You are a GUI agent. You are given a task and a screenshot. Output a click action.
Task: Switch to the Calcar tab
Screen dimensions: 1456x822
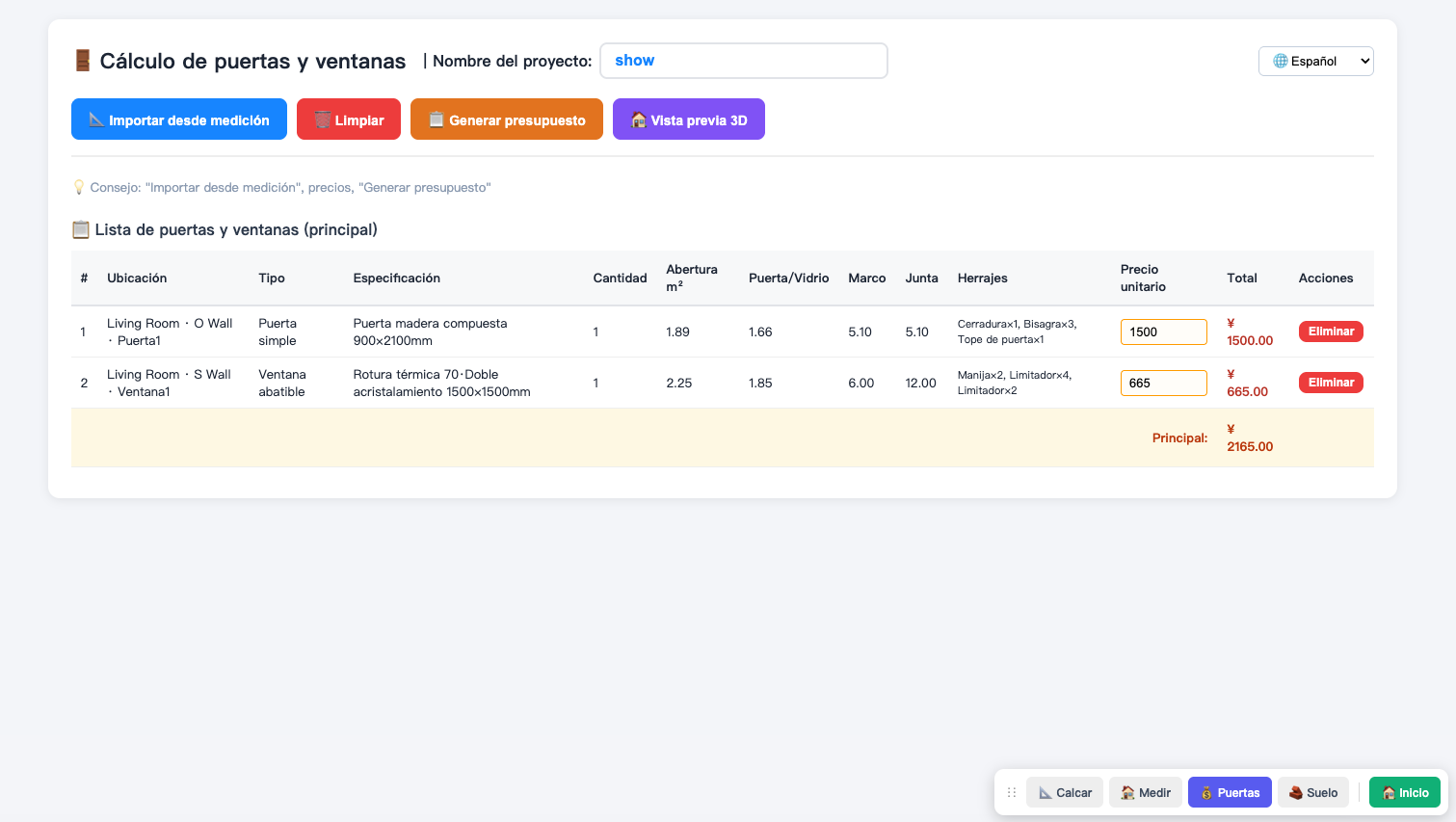point(1065,792)
